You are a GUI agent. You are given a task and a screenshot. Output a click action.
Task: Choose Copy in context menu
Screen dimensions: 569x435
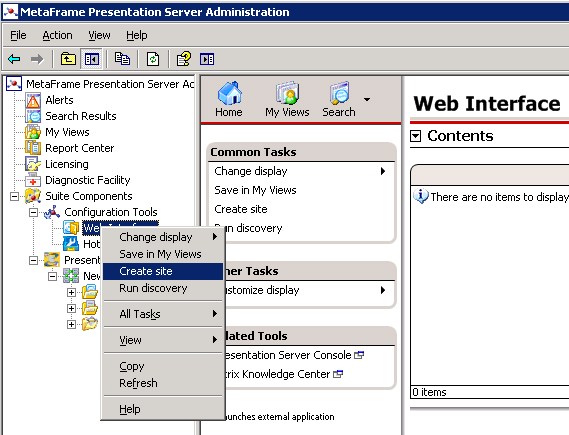coord(163,366)
